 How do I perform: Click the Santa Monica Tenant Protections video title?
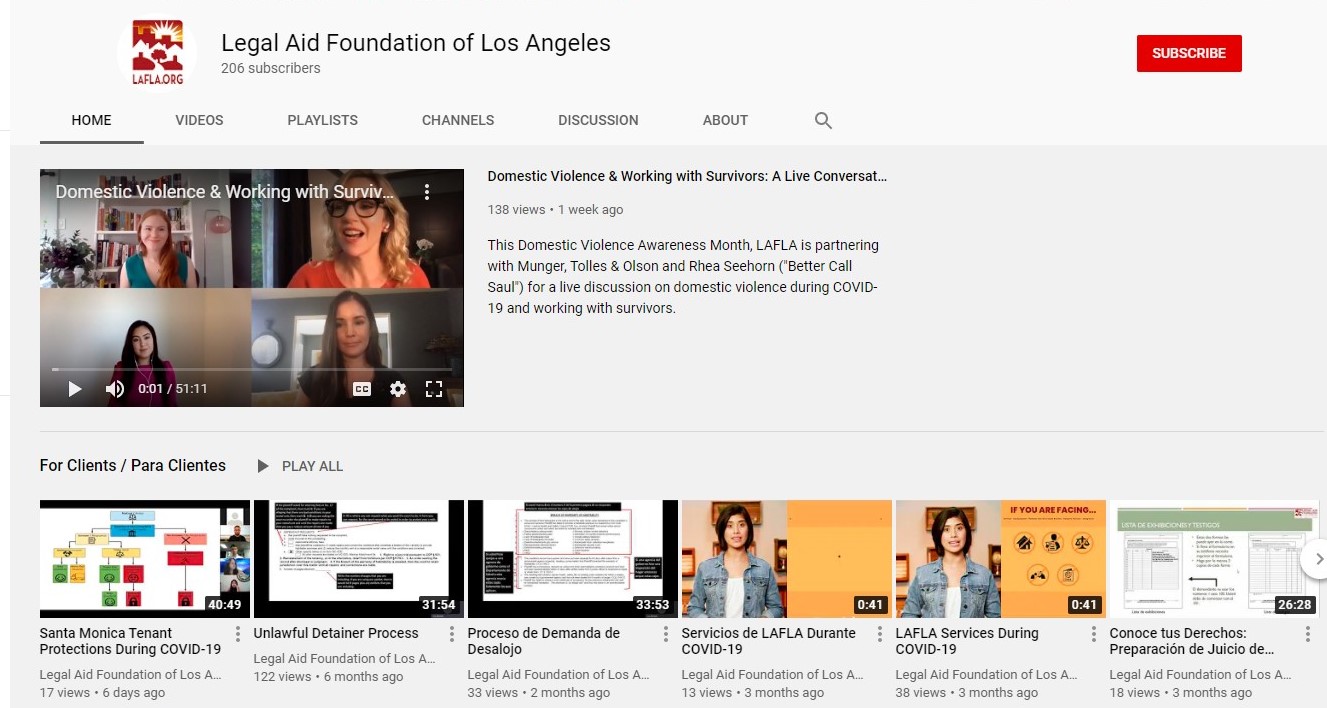(130, 641)
